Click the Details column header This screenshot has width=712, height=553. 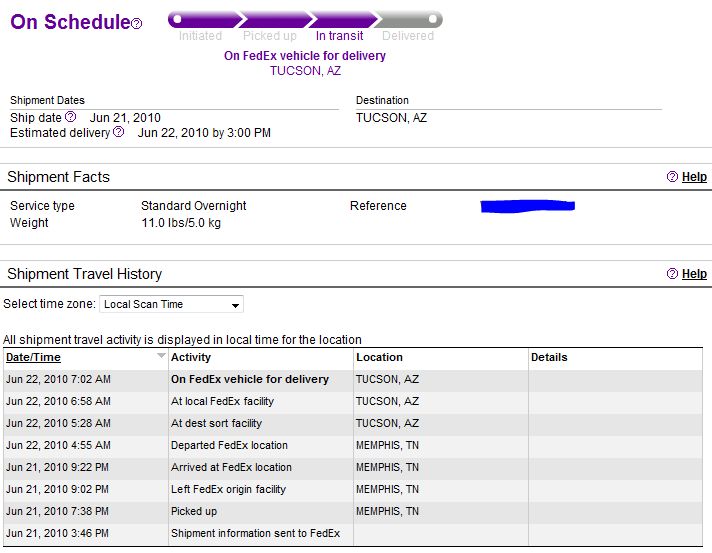[549, 357]
